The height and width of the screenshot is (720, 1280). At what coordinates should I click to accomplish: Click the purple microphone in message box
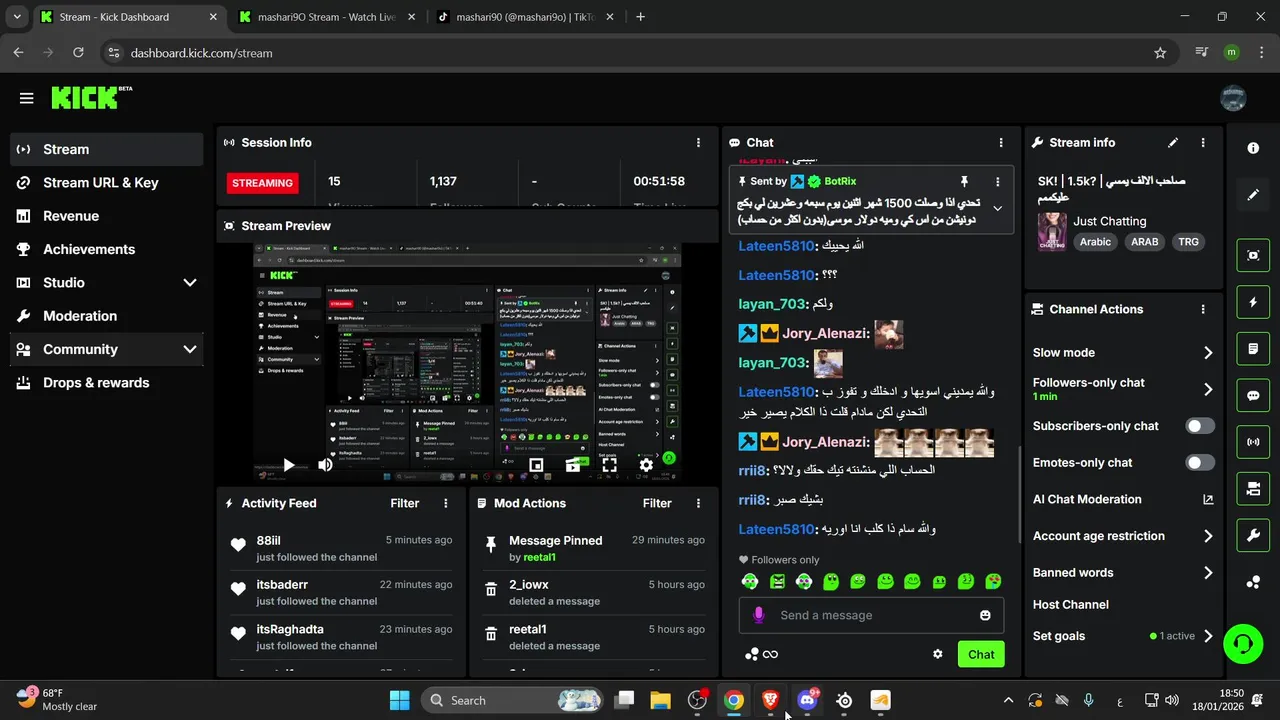pos(759,615)
